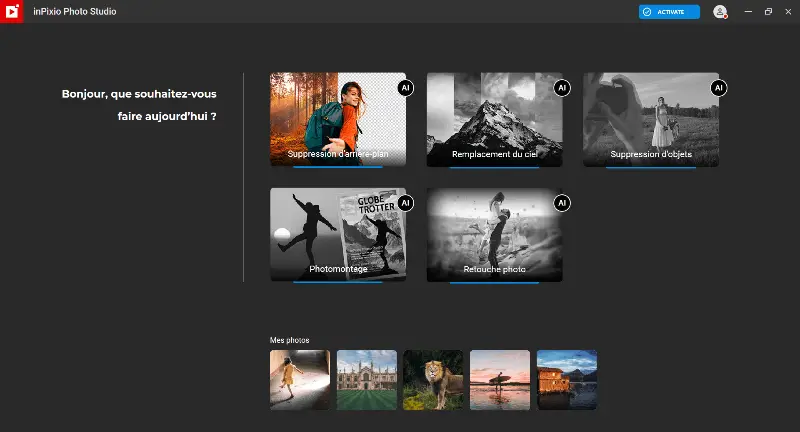The width and height of the screenshot is (800, 432).
Task: Click the inPixio red logo icon
Action: [x=11, y=11]
